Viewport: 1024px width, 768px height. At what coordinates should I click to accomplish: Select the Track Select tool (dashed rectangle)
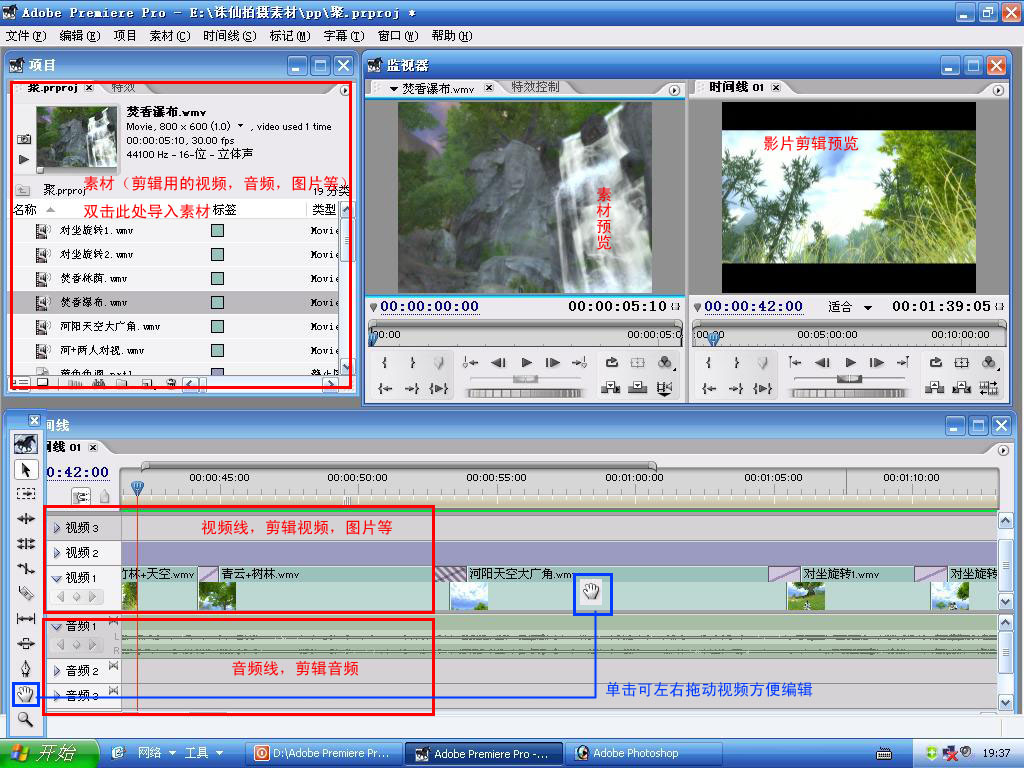tap(25, 494)
